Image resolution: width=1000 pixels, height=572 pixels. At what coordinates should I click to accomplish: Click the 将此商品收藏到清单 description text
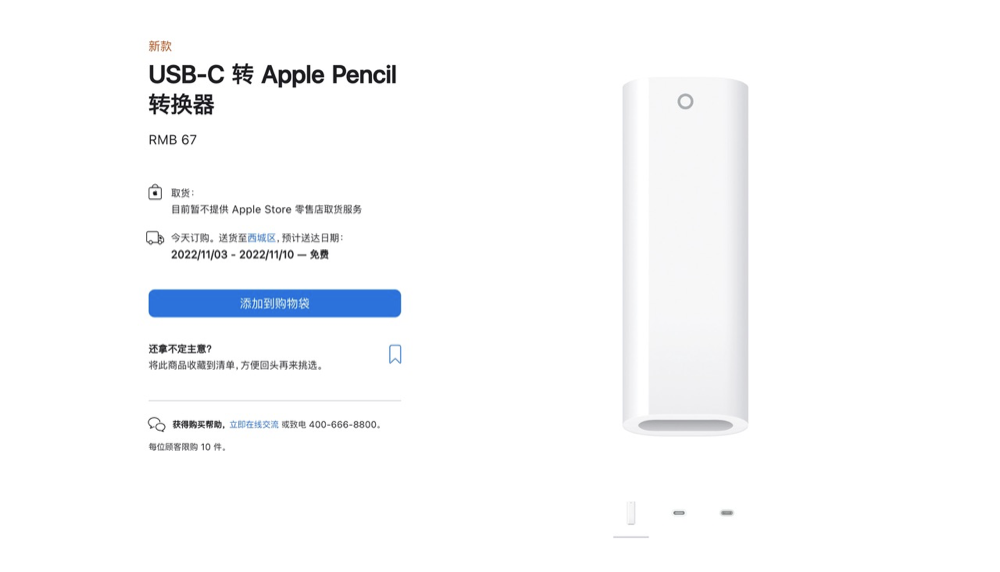[x=236, y=365]
